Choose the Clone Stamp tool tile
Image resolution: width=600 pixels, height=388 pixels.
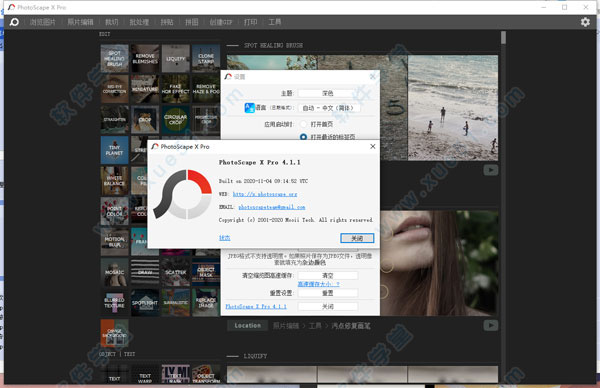point(206,59)
